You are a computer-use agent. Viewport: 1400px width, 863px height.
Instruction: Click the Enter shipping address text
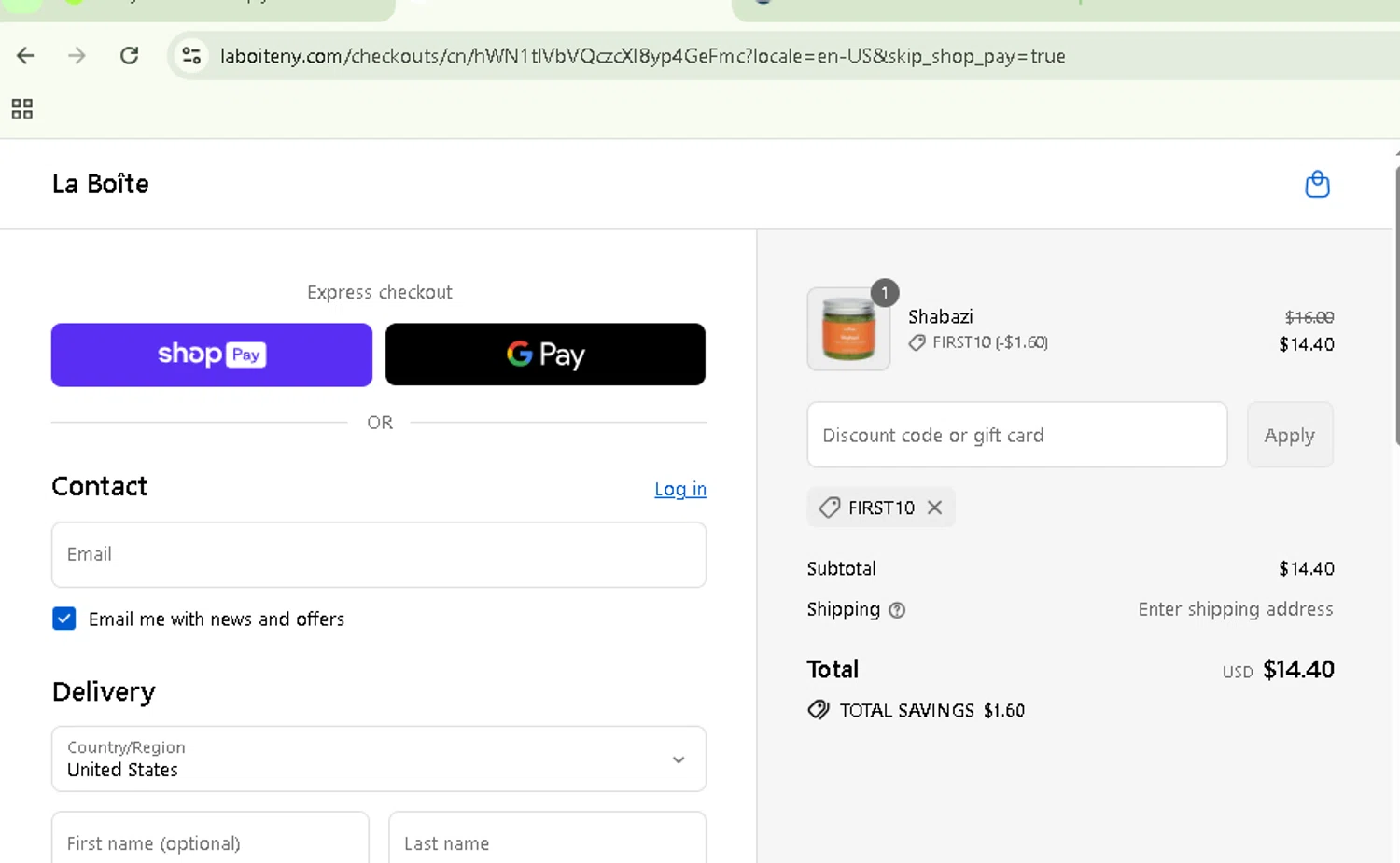pyautogui.click(x=1236, y=609)
